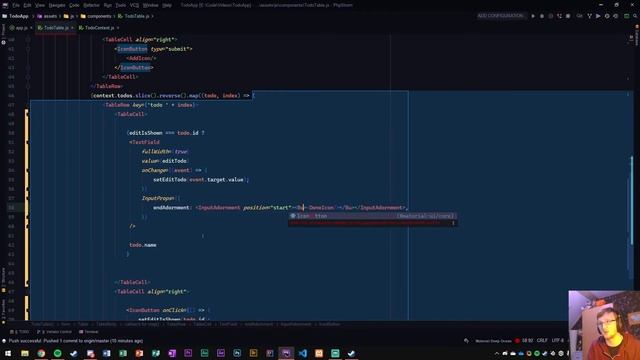Click the Stop icon in run toolbar
Viewport: 640px width, 360px height.
tap(568, 16)
